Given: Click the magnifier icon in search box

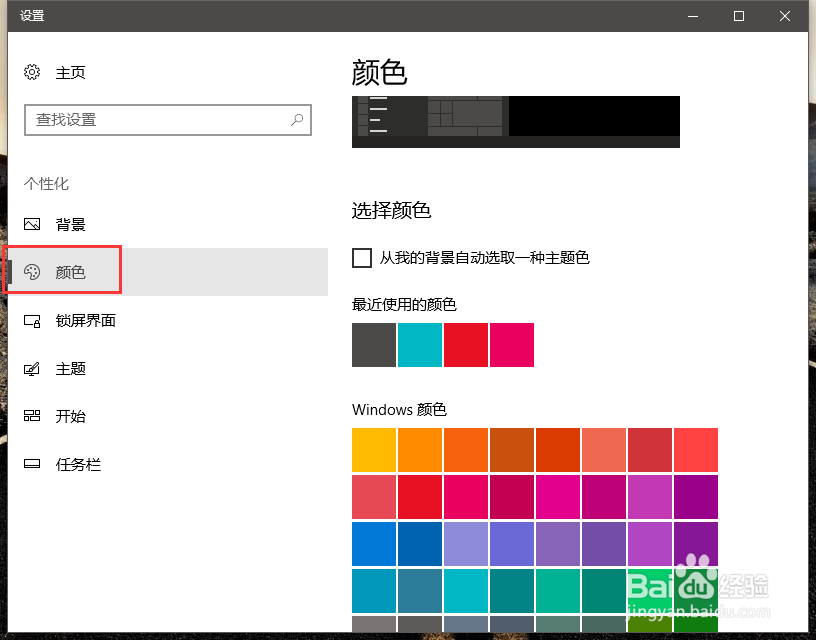Looking at the screenshot, I should (x=297, y=120).
